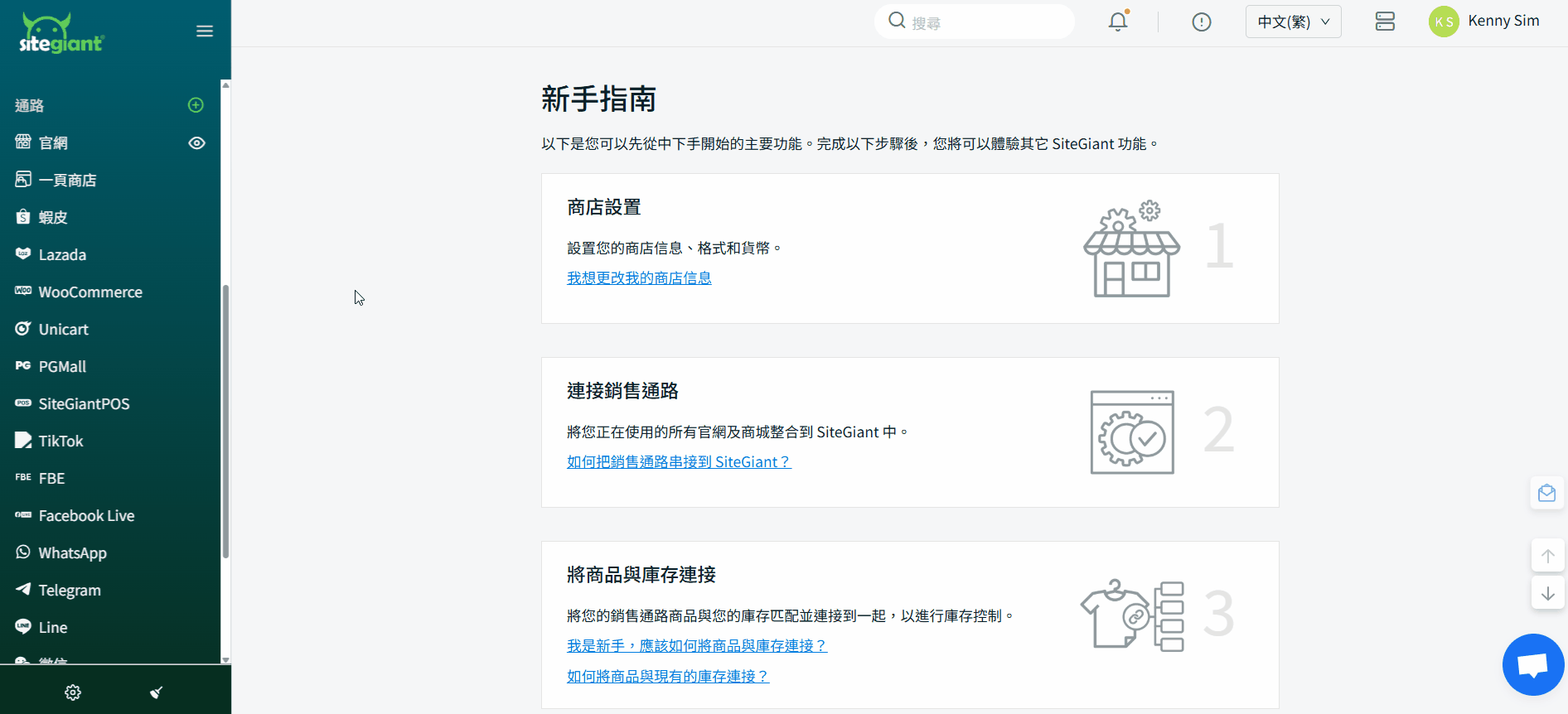The height and width of the screenshot is (714, 1568).
Task: Open the live chat bubble button
Action: [1532, 664]
